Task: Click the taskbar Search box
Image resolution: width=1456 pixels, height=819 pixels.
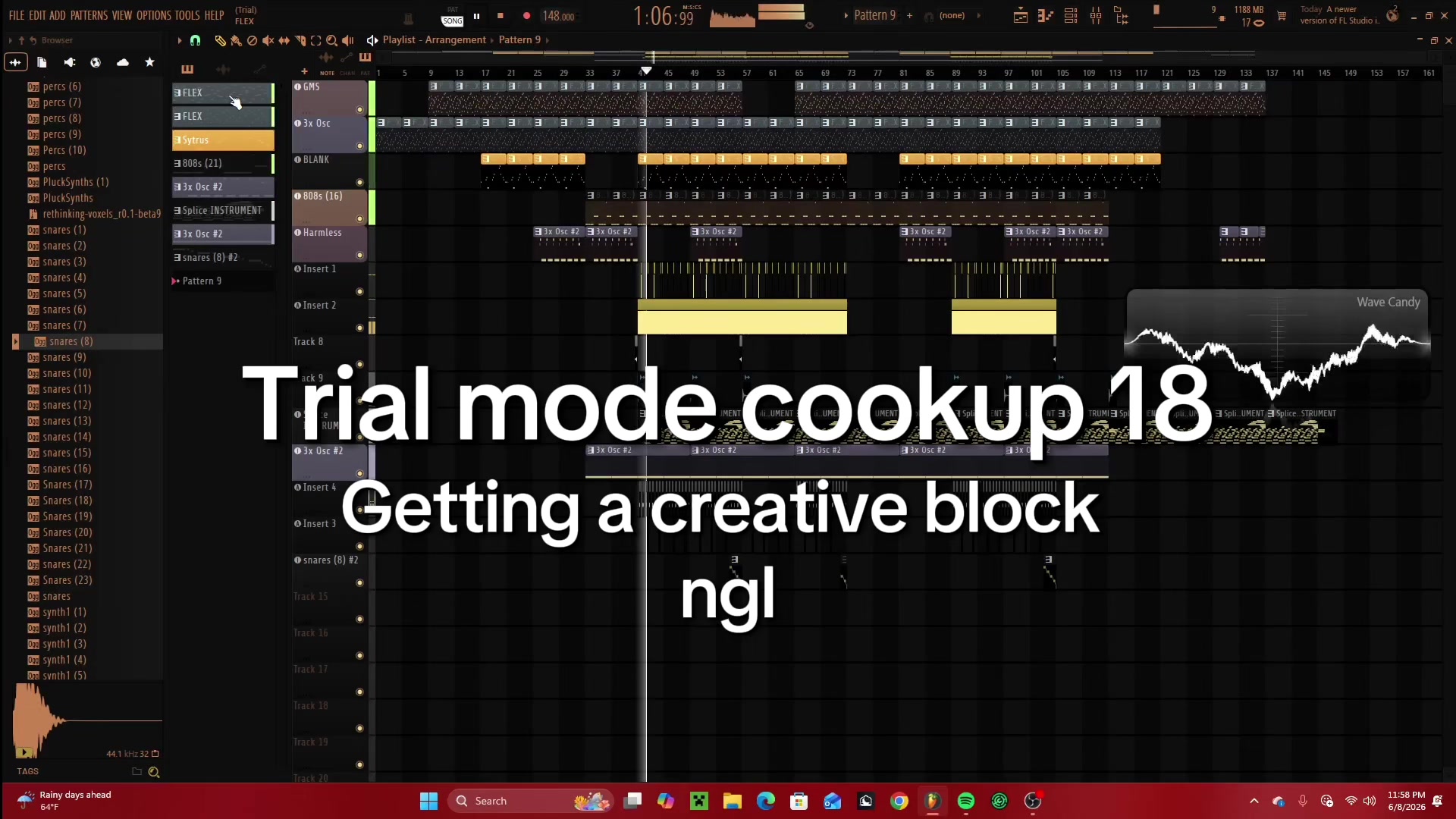Action: (x=530, y=801)
